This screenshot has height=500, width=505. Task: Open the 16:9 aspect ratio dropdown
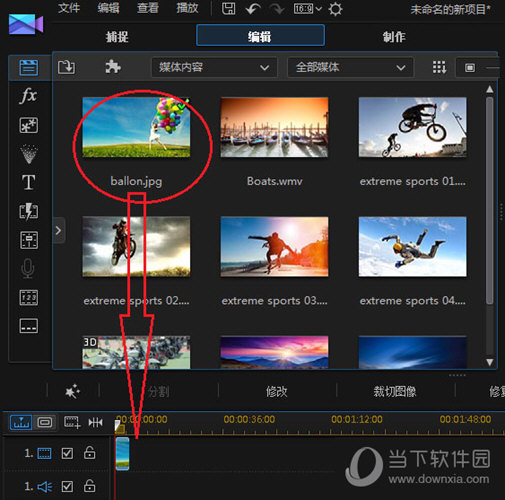click(308, 9)
